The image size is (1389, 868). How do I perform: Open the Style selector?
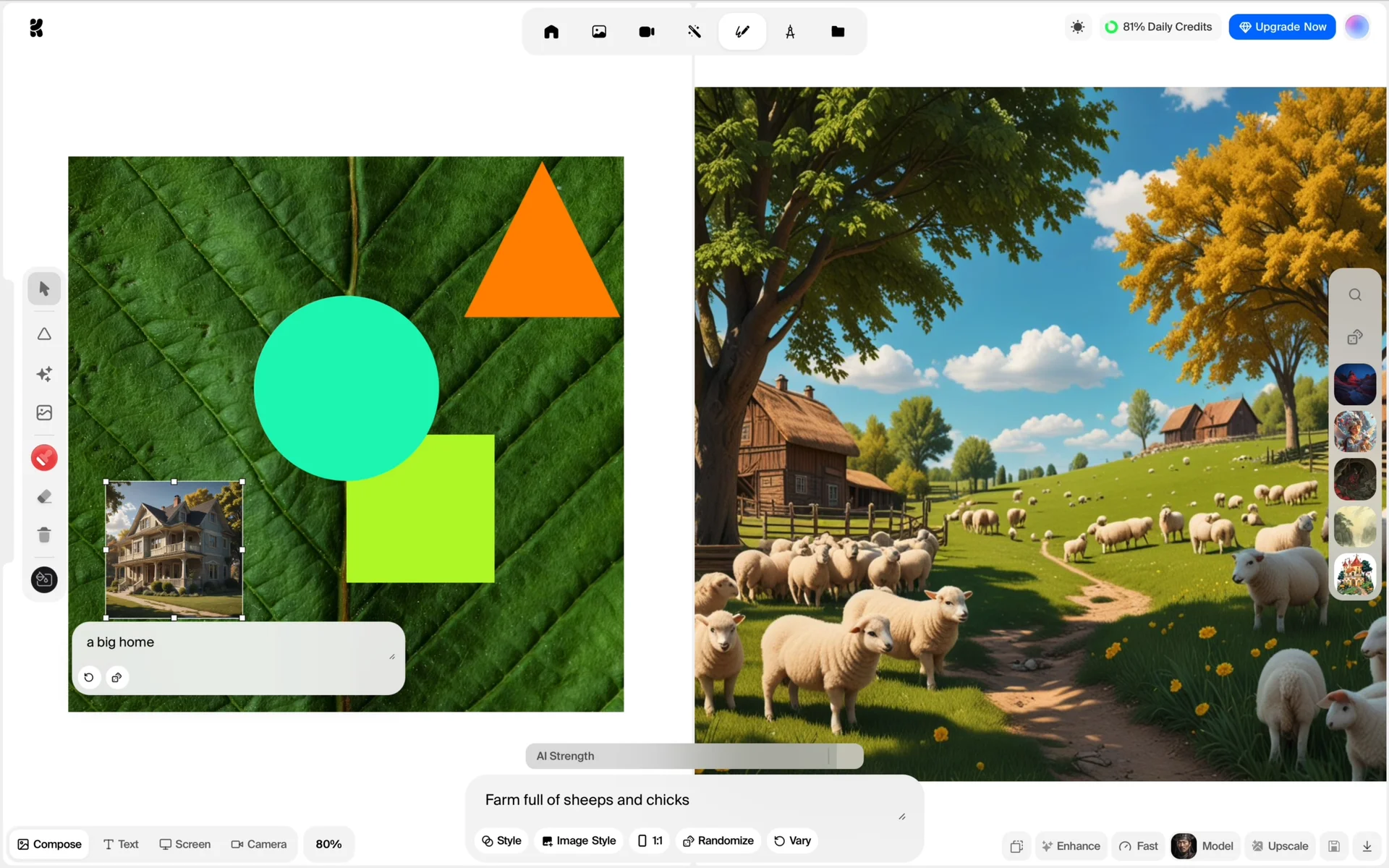point(502,841)
